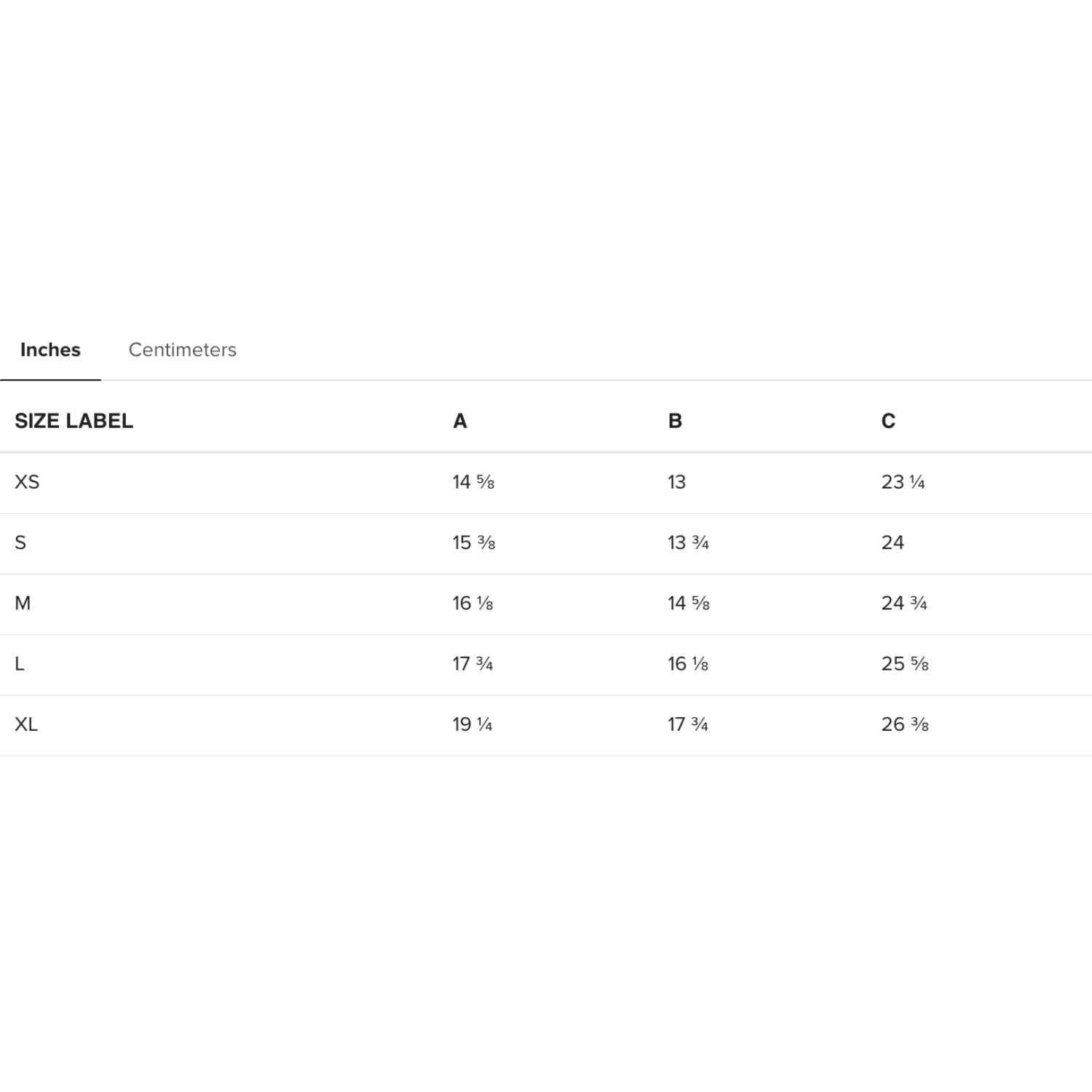Click S measurement C value 24
Screen dimensions: 1092x1092
pos(893,542)
